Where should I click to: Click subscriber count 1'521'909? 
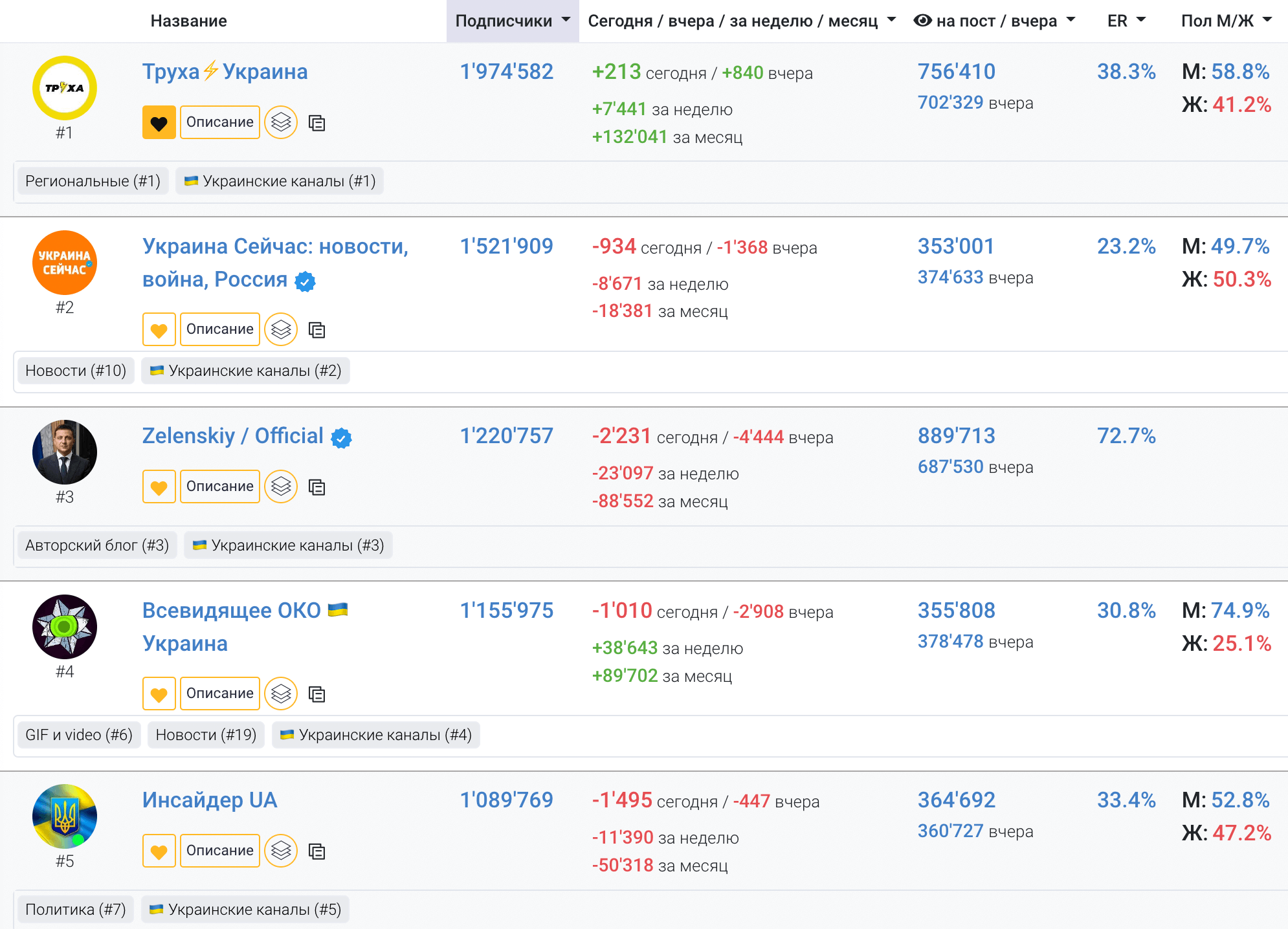(x=507, y=246)
